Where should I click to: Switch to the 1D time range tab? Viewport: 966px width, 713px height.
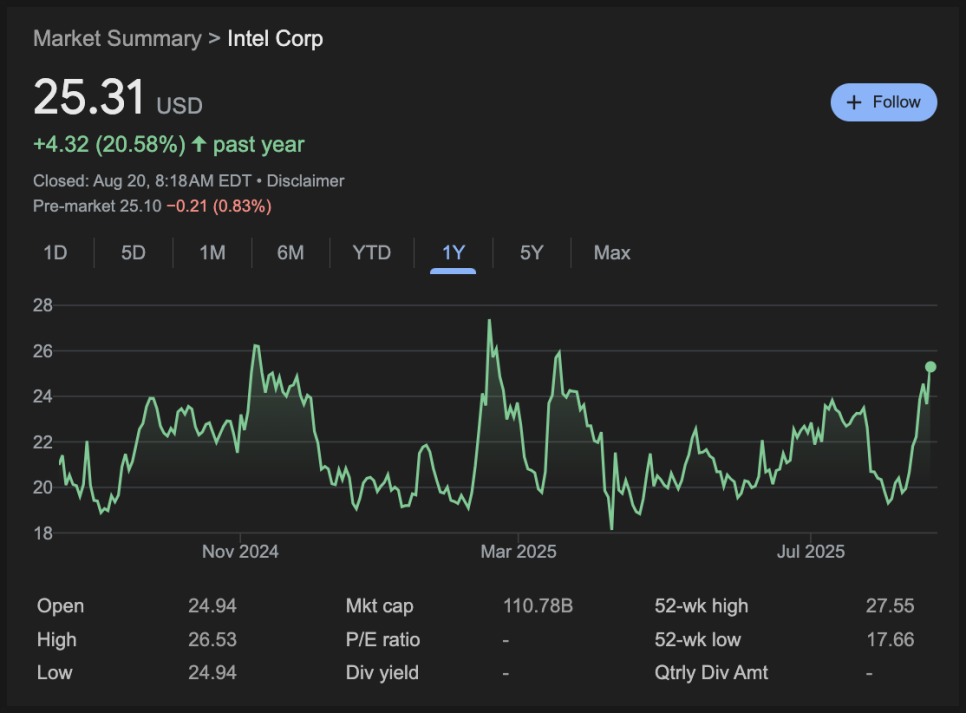(55, 253)
